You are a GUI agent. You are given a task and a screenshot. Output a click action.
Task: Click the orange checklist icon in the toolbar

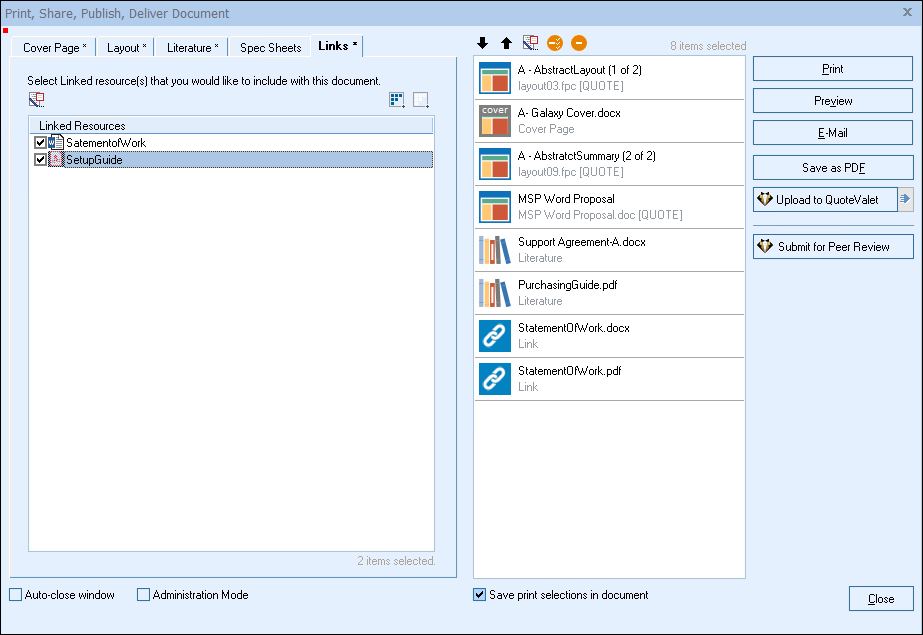click(555, 43)
